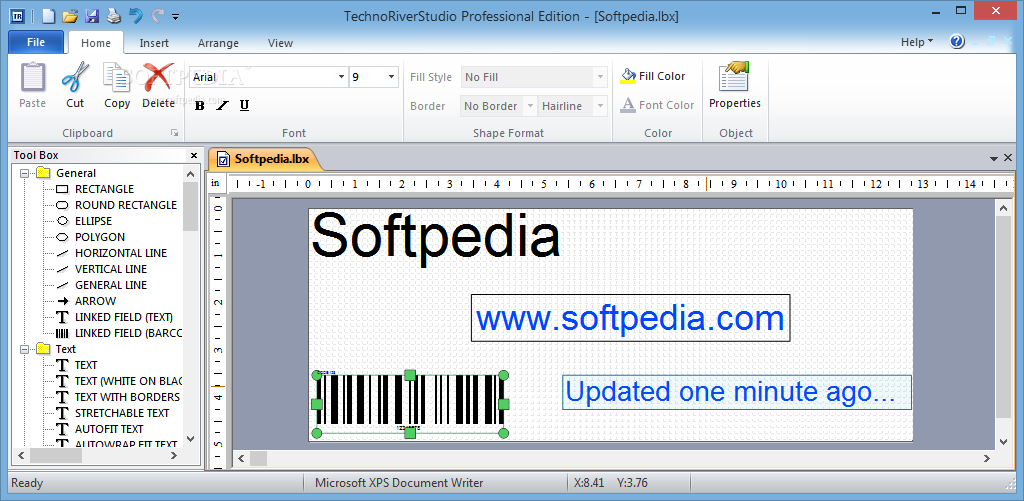Select the ARROW tool
The height and width of the screenshot is (501, 1024).
click(x=86, y=301)
